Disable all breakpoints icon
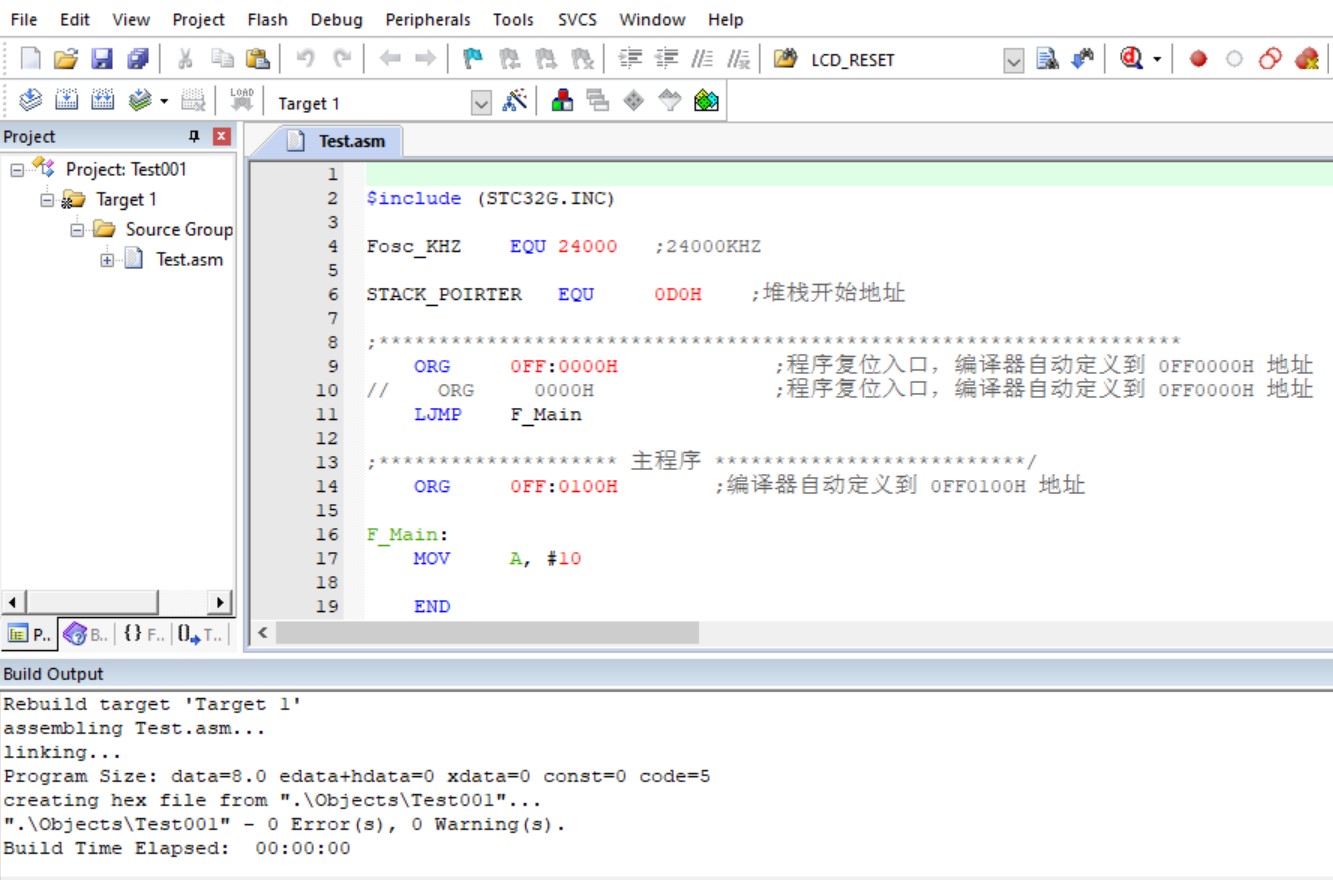Image resolution: width=1333 pixels, height=880 pixels. tap(1270, 59)
